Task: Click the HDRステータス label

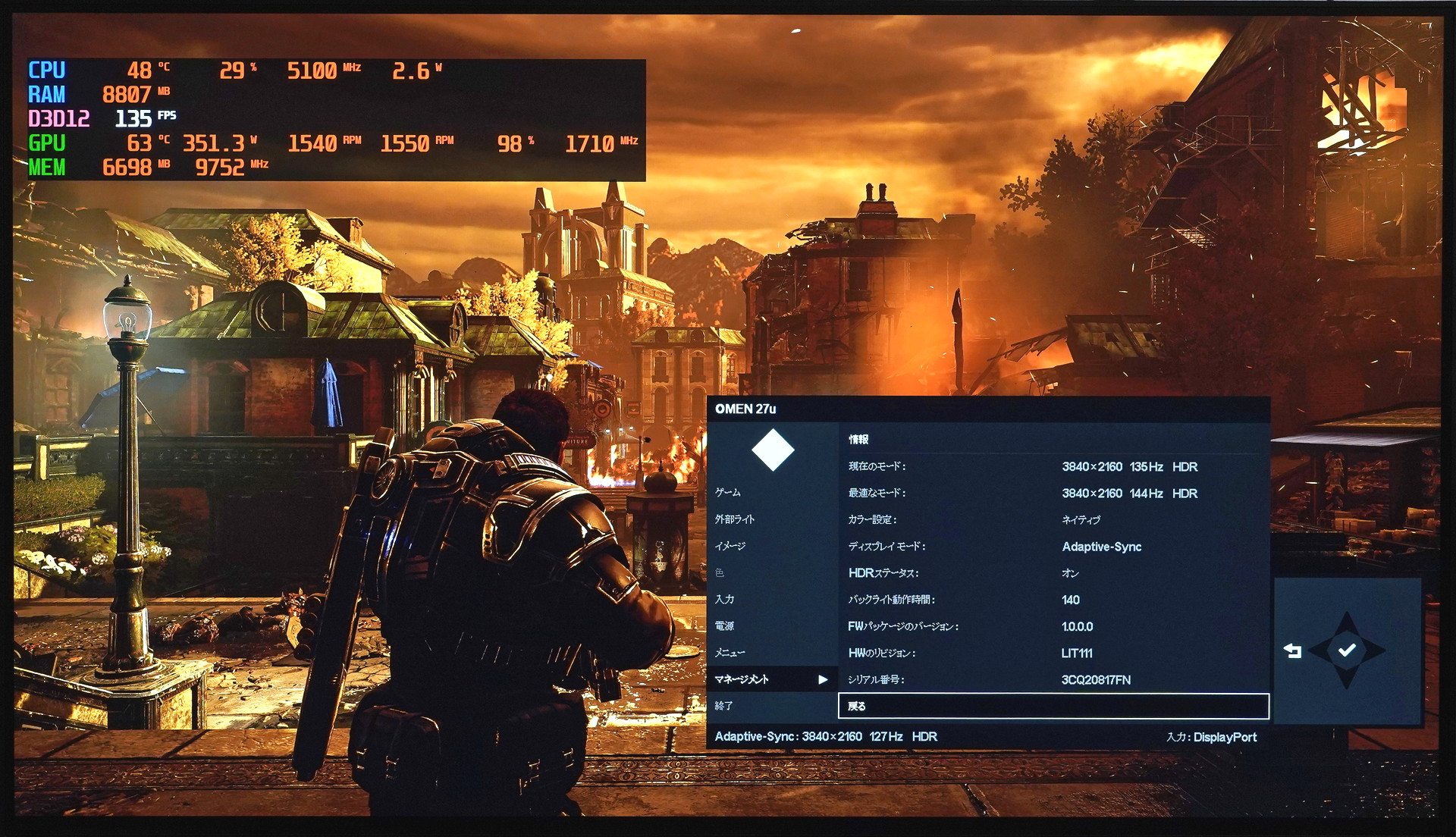Action: 883,573
